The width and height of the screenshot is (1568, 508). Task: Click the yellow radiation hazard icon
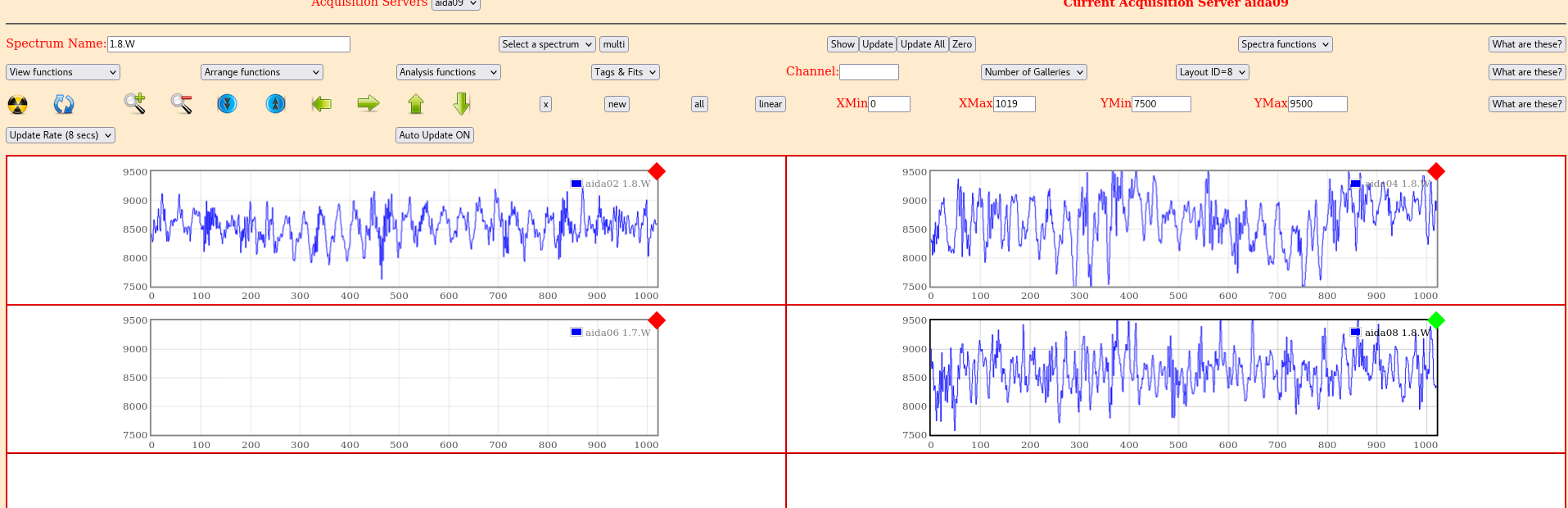coord(17,104)
